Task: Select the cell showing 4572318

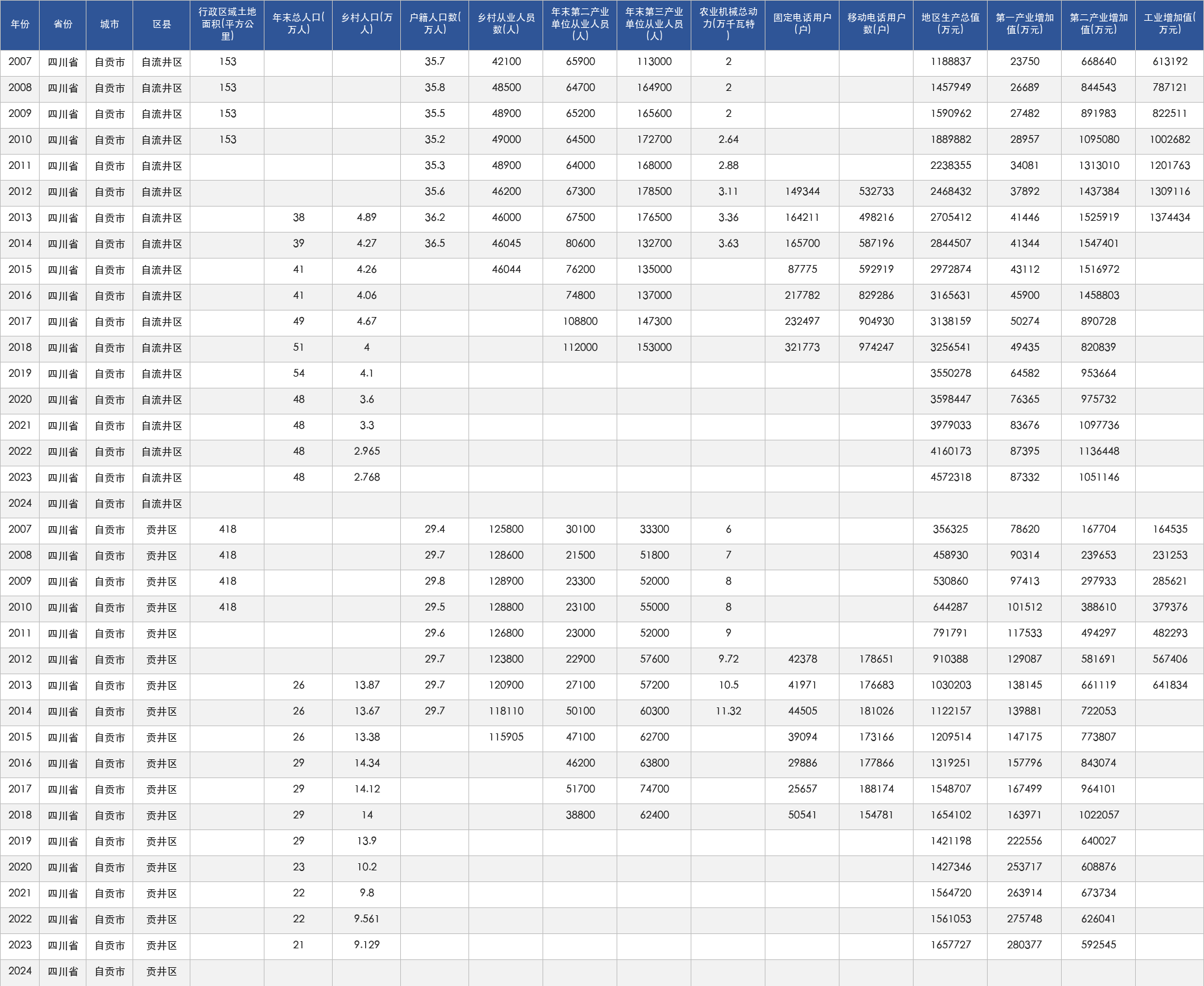Action: pyautogui.click(x=951, y=477)
